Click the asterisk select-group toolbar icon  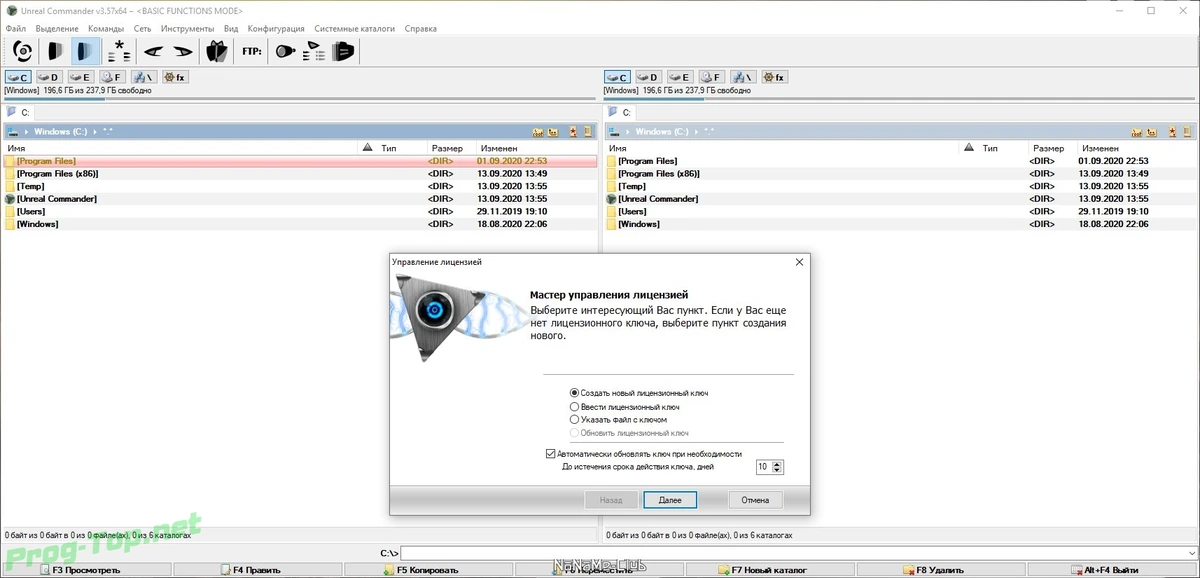(119, 51)
